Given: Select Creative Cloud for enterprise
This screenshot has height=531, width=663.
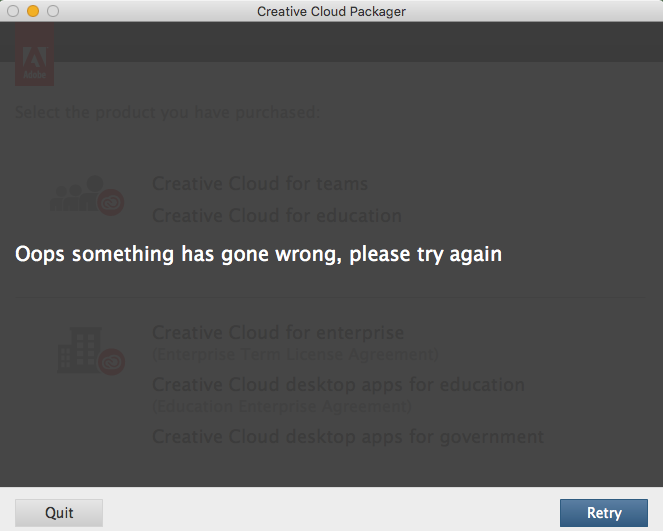Looking at the screenshot, I should 278,333.
